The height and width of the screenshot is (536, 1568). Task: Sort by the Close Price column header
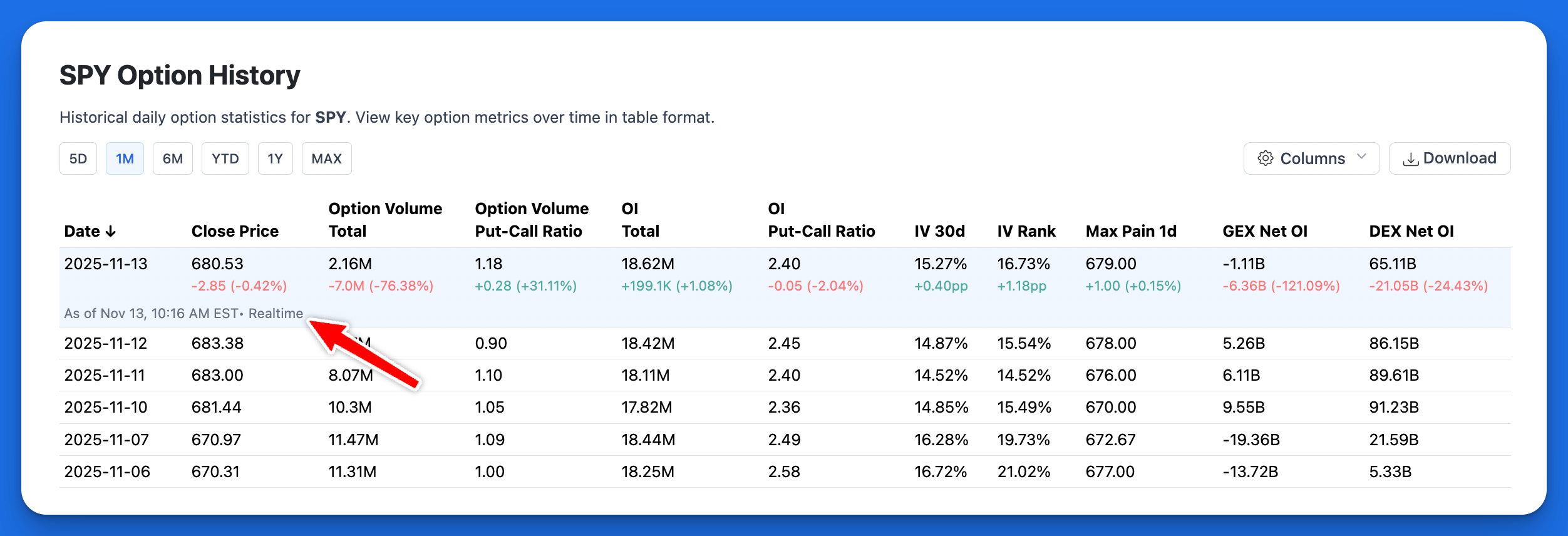235,231
